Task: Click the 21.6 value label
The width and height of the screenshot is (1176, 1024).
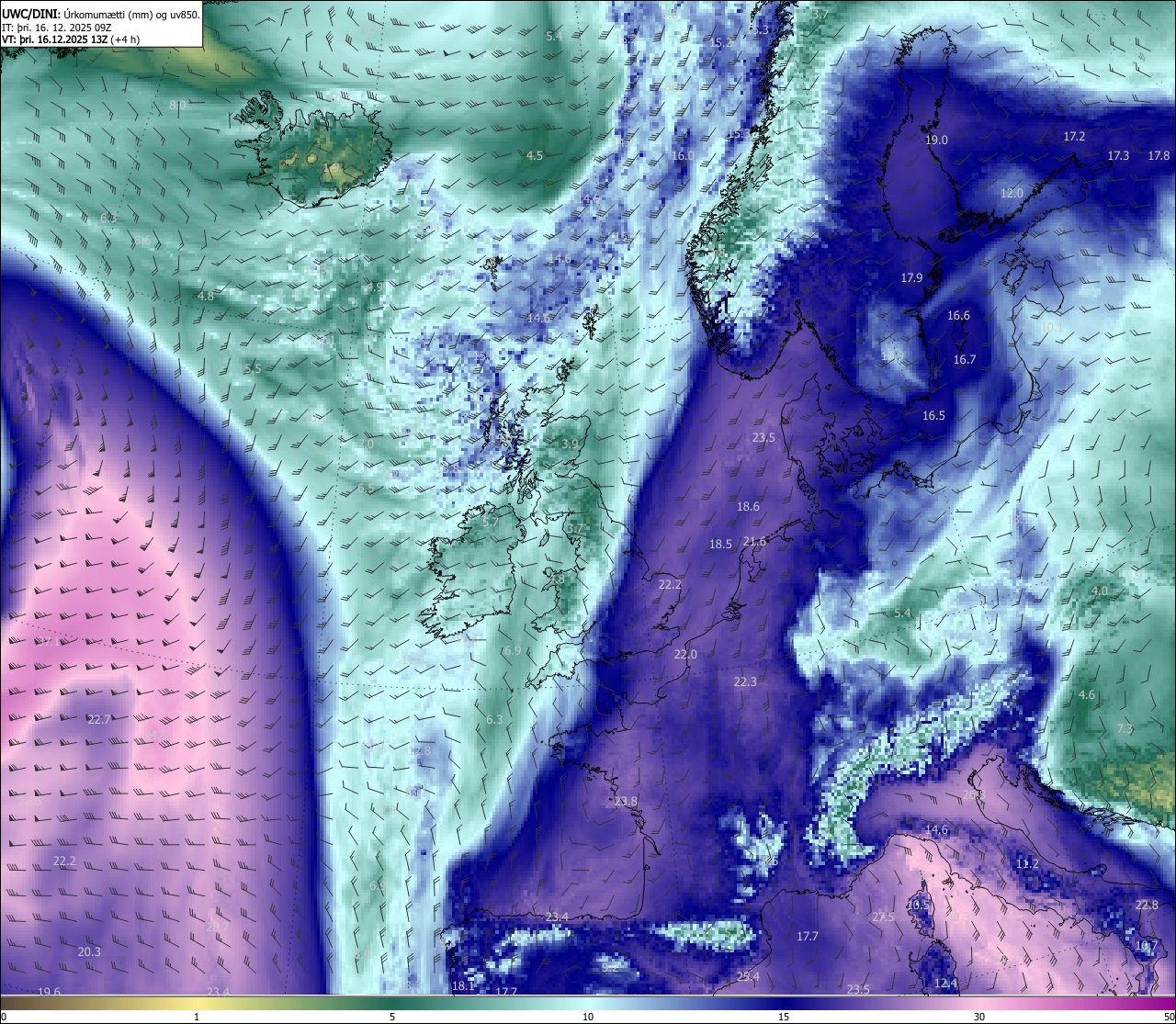Action: pyautogui.click(x=754, y=541)
